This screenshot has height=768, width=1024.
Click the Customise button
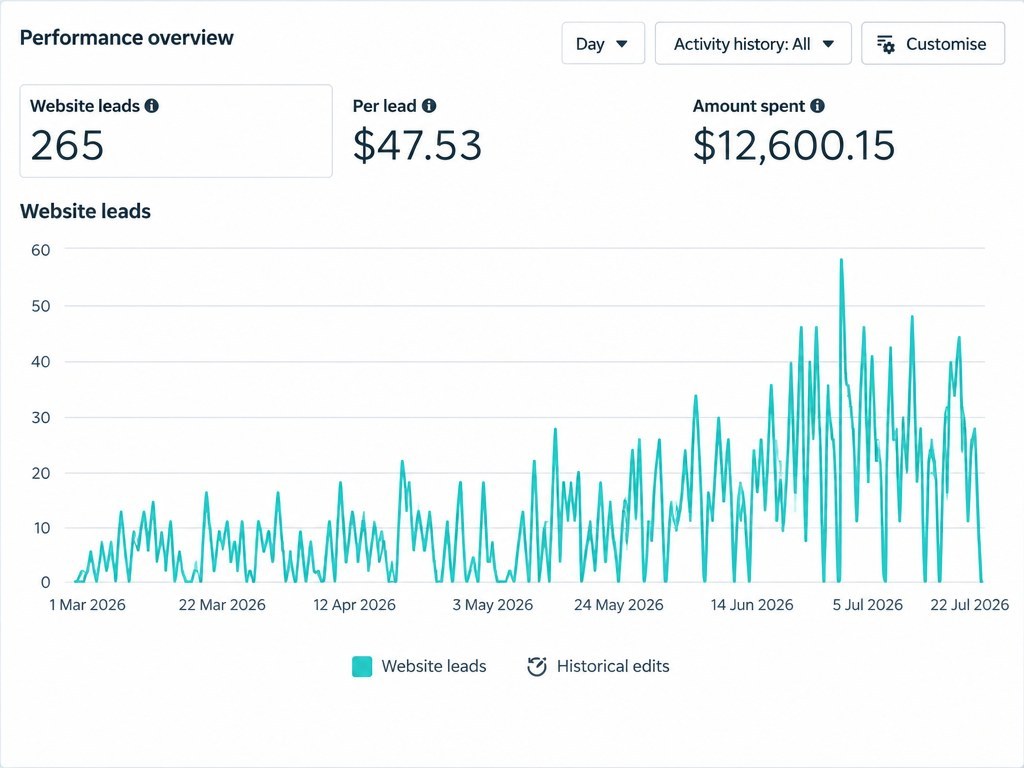click(x=933, y=44)
